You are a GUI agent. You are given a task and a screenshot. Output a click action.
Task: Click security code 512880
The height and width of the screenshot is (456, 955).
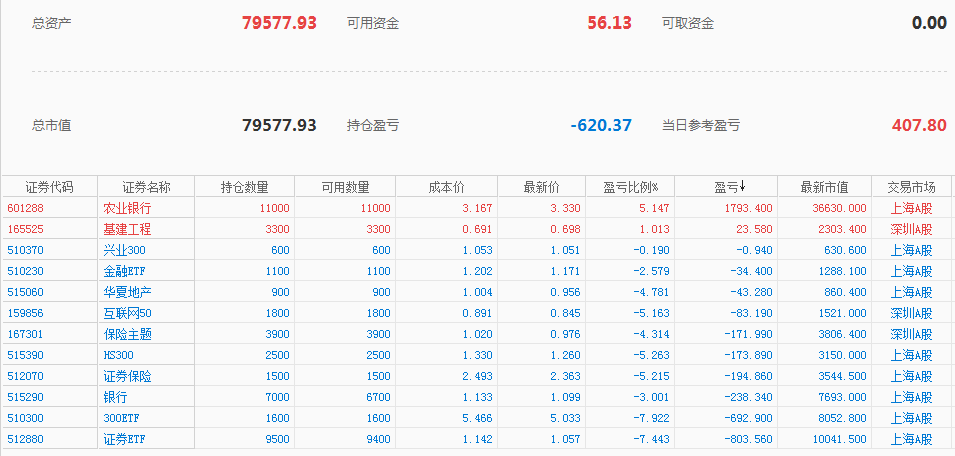[x=26, y=439]
